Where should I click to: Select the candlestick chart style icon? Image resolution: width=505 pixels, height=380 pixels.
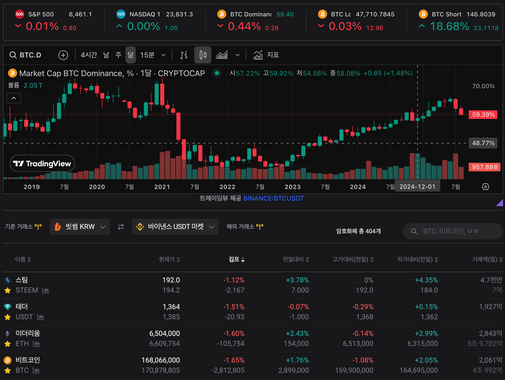203,55
